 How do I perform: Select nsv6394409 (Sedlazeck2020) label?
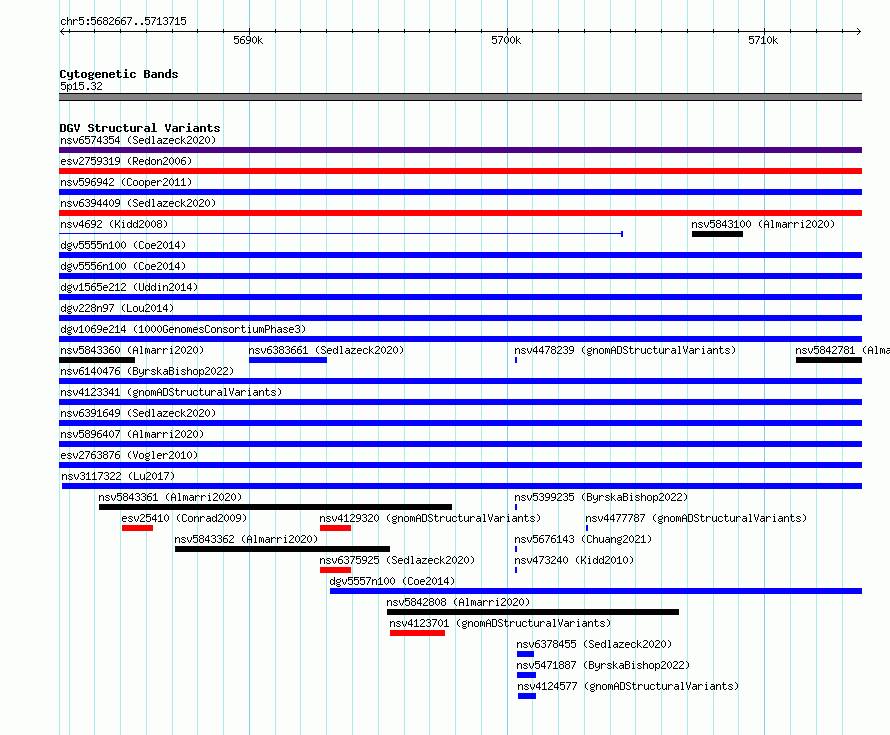(x=138, y=203)
